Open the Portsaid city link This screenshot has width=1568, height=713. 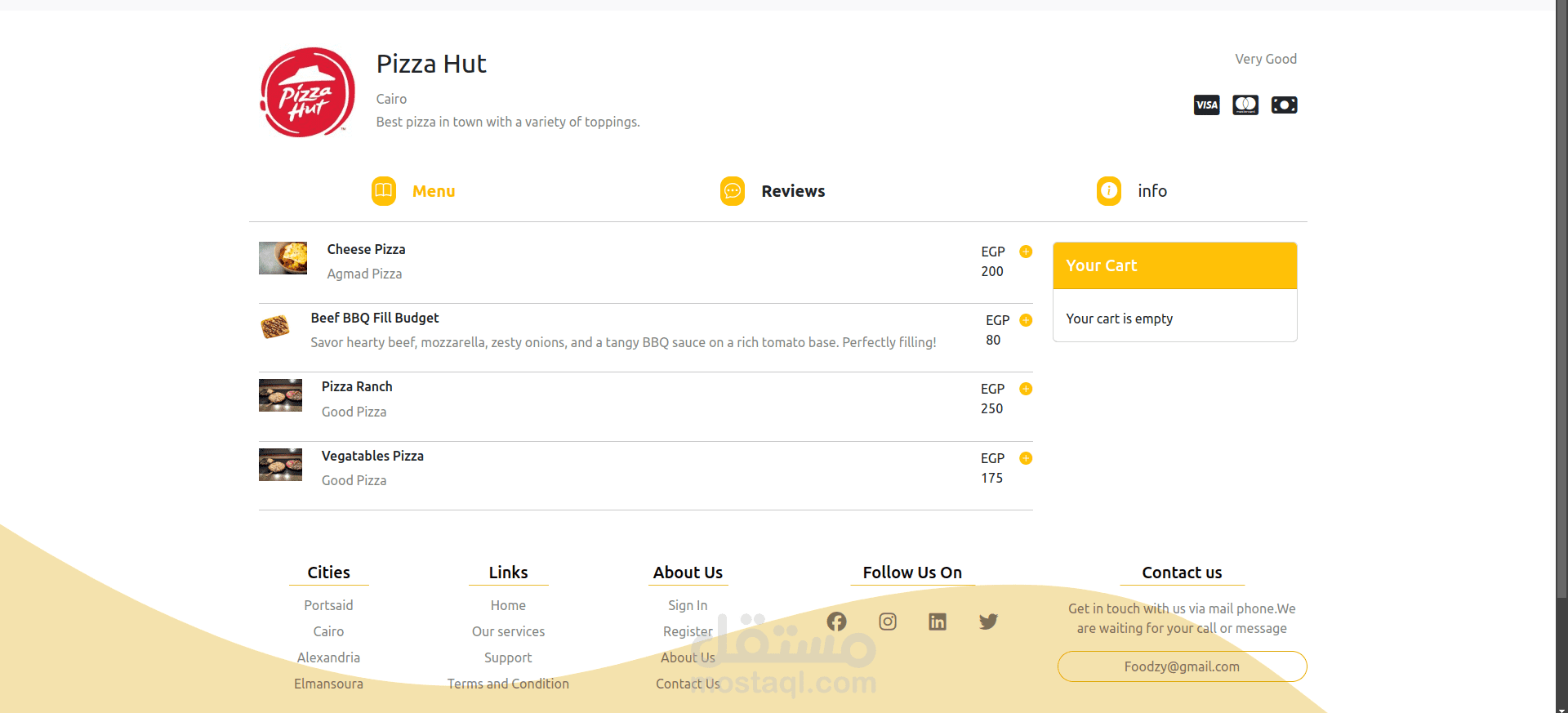pos(328,605)
